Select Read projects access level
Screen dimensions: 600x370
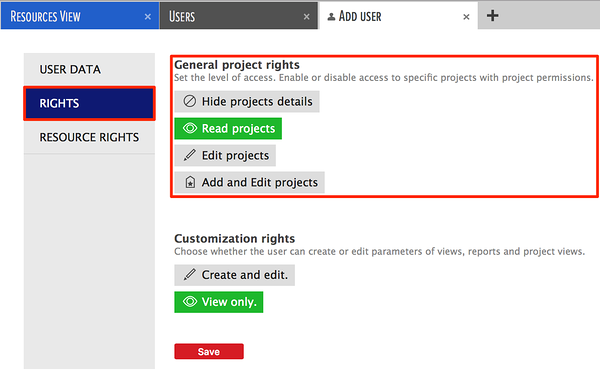tap(228, 129)
